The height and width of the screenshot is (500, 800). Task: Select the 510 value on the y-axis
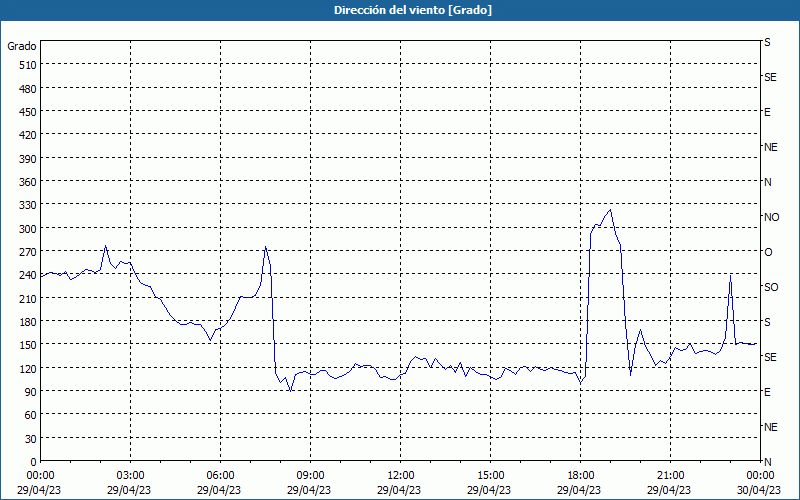(28, 65)
